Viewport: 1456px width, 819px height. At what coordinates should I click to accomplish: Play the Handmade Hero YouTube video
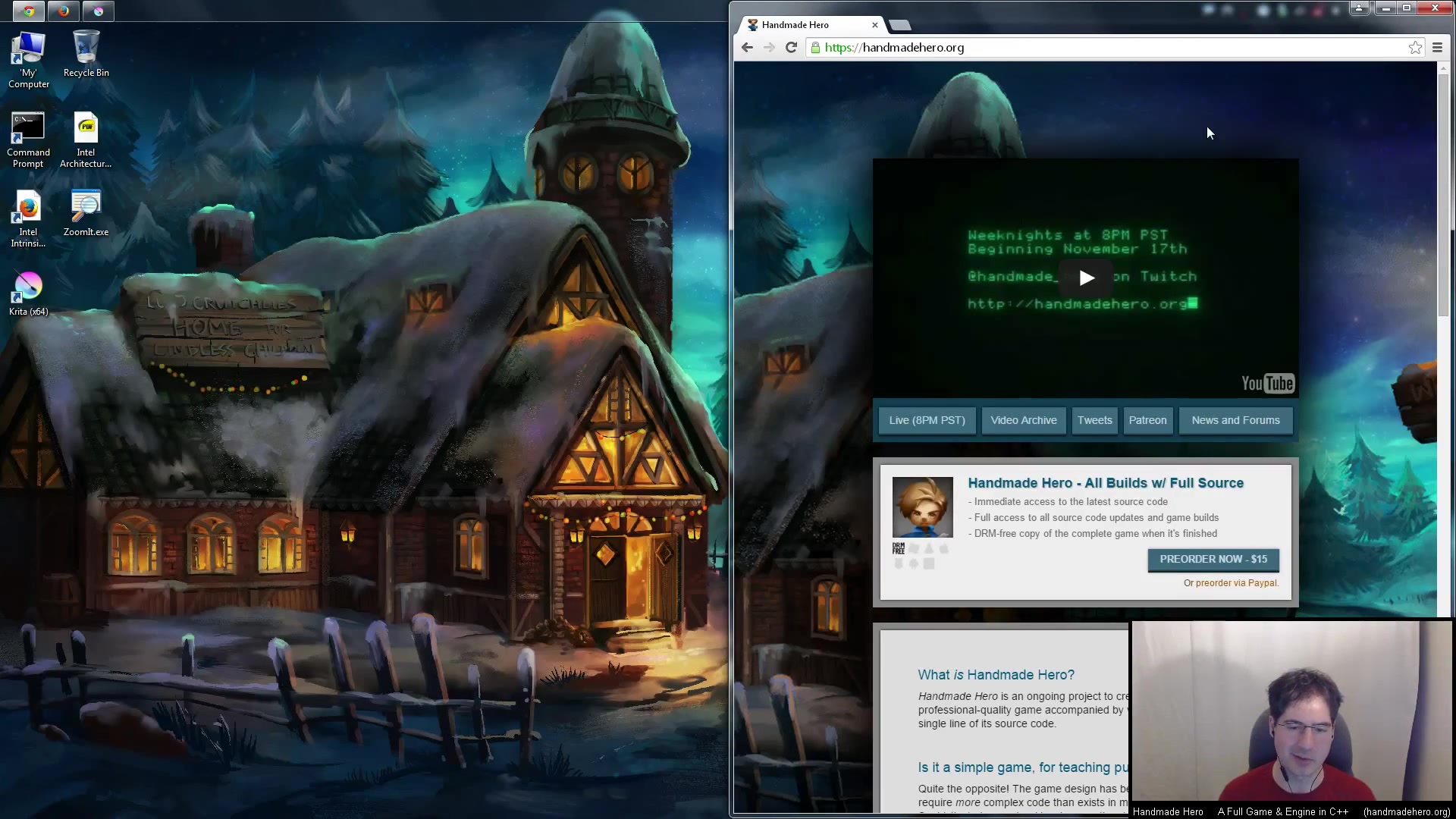pyautogui.click(x=1086, y=278)
